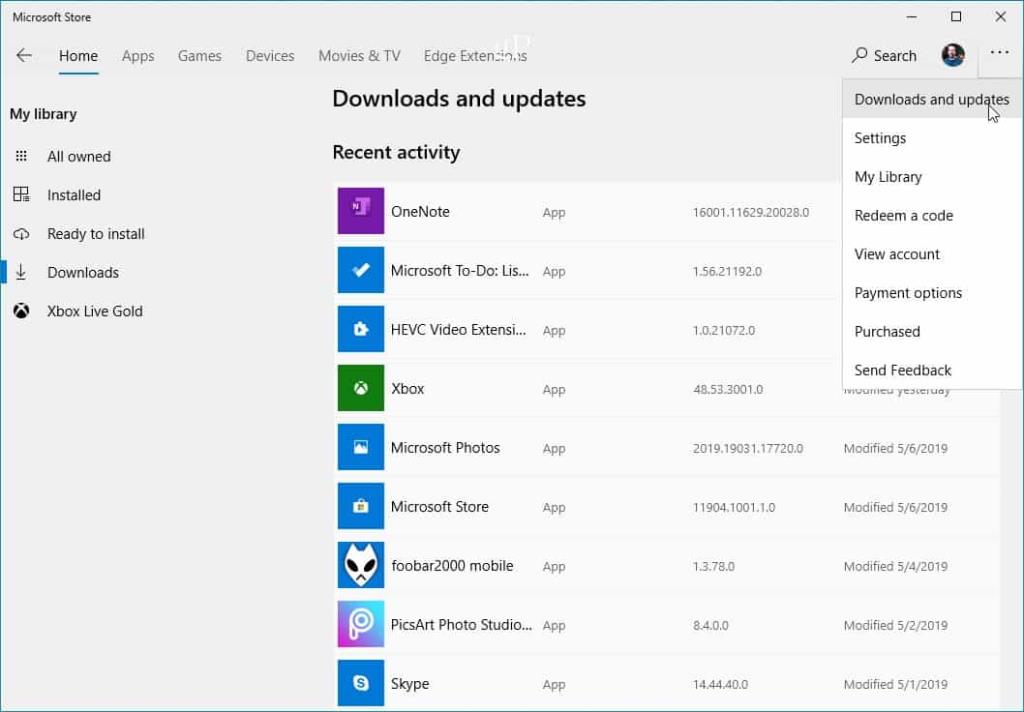
Task: Select Purchased in the menu
Action: pos(931,331)
